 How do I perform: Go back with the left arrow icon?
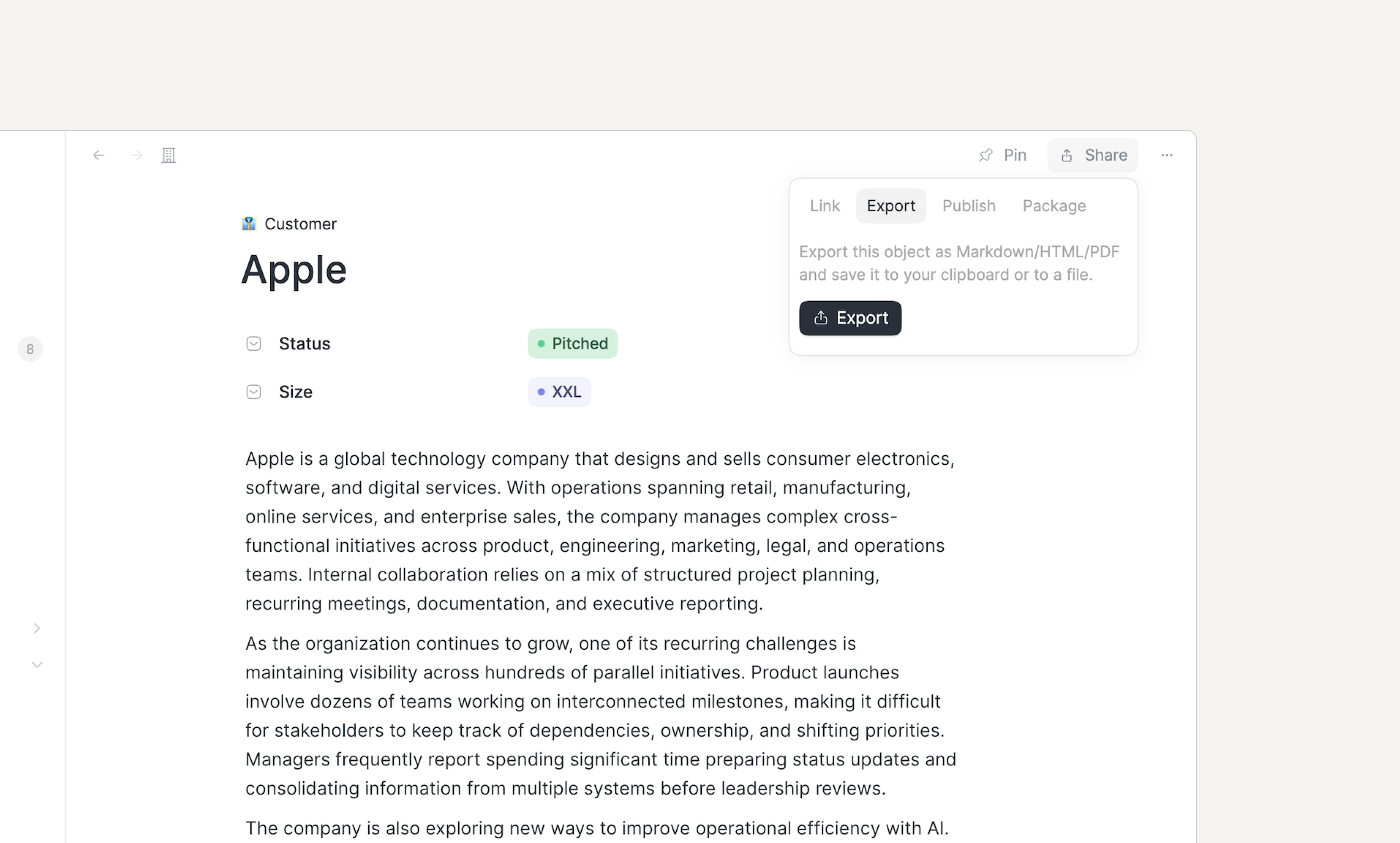pos(99,155)
